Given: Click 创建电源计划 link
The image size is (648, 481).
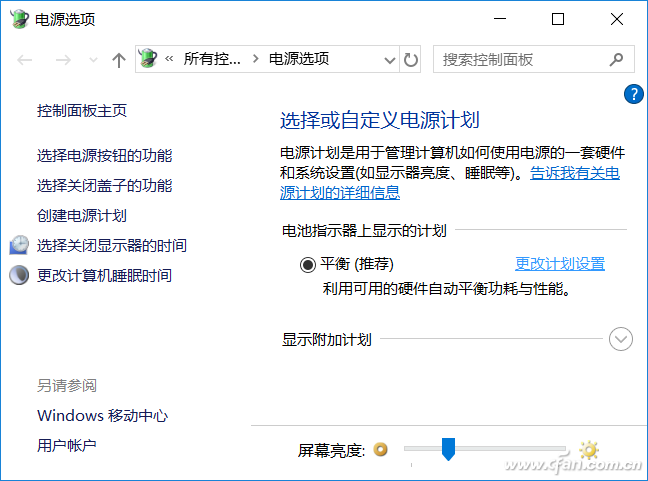Looking at the screenshot, I should [82, 215].
